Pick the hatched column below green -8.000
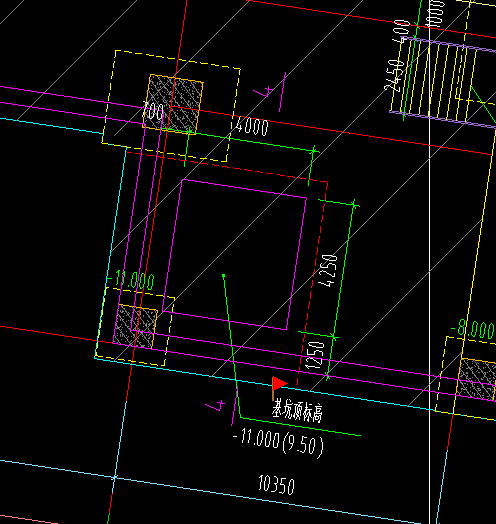 (477, 379)
